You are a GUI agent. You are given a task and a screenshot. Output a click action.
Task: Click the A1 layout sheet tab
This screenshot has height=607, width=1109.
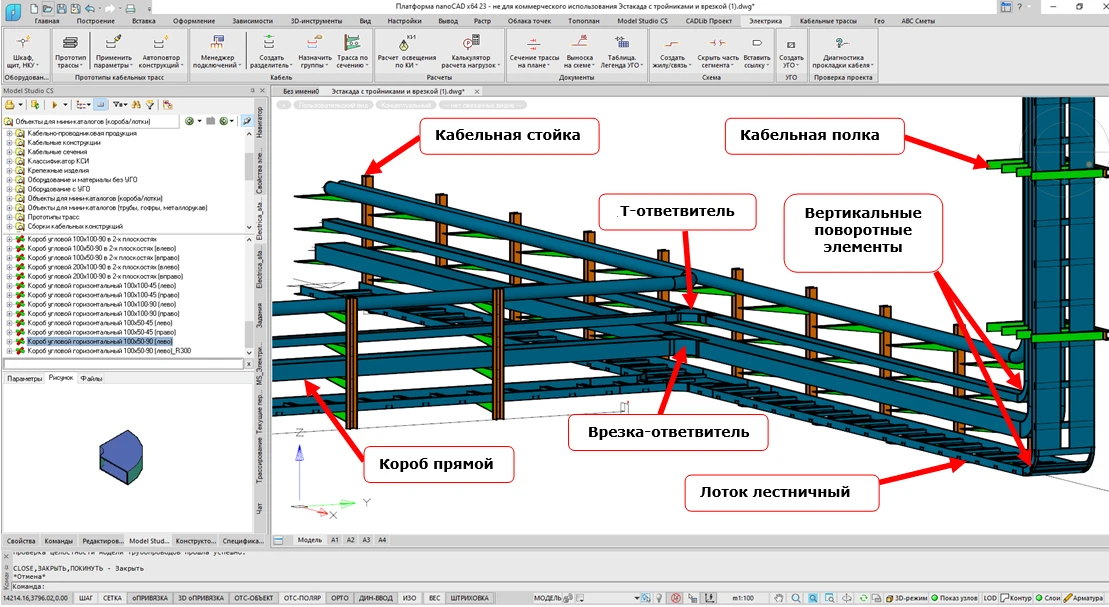tap(335, 540)
